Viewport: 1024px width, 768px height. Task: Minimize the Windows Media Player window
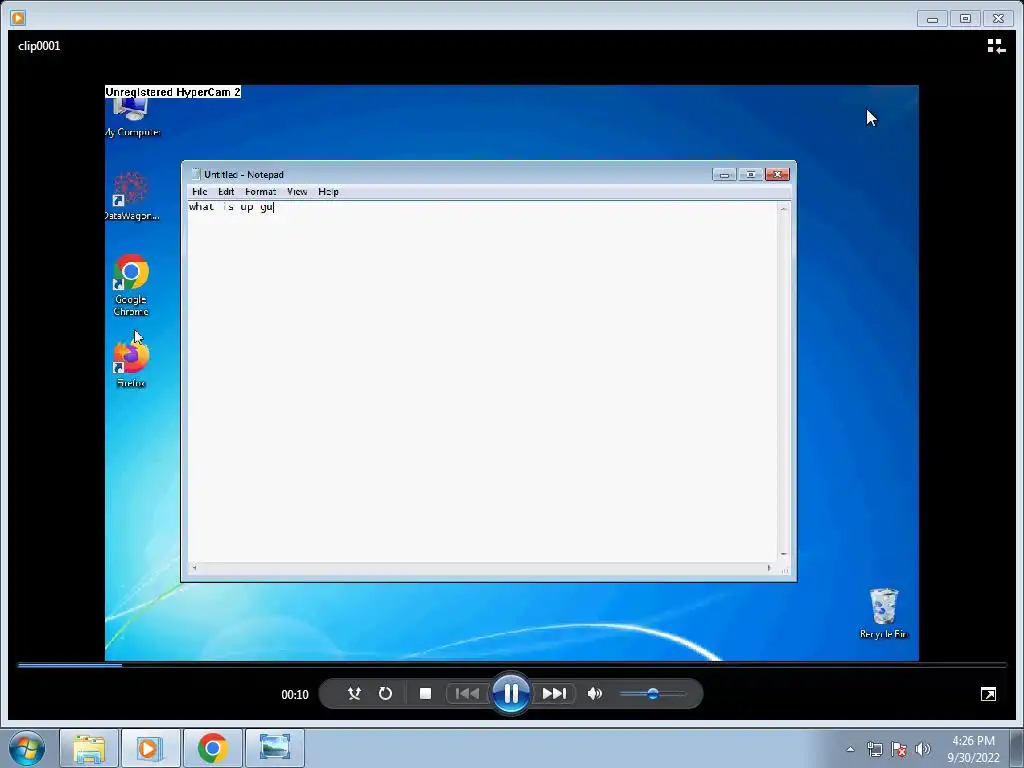click(932, 18)
